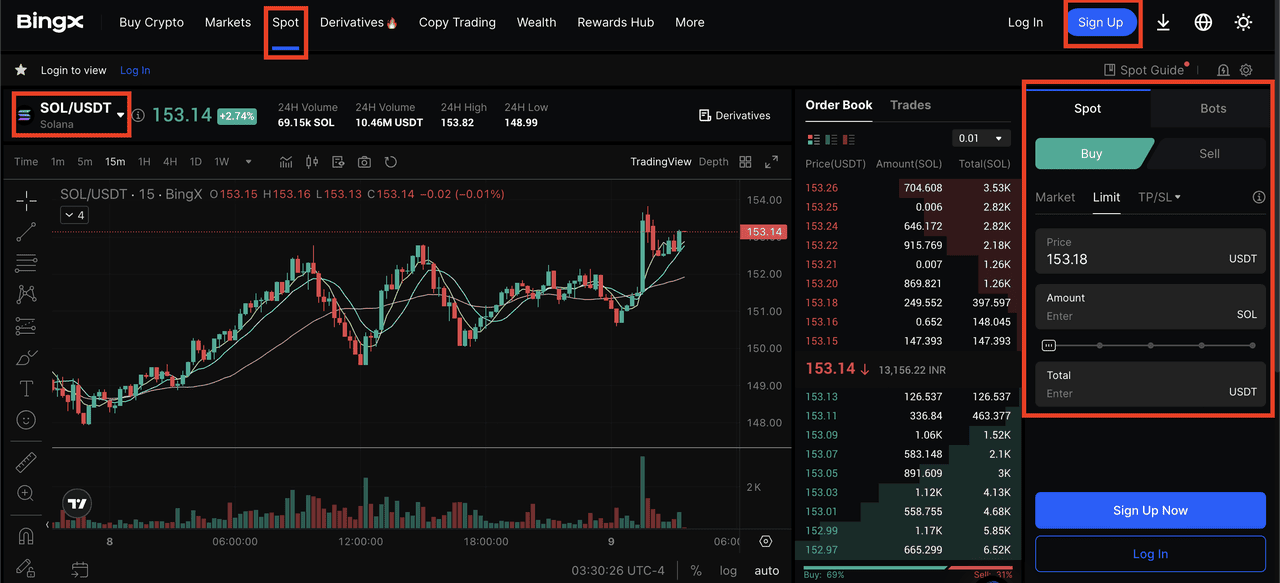Select the Market order tab

(1055, 197)
